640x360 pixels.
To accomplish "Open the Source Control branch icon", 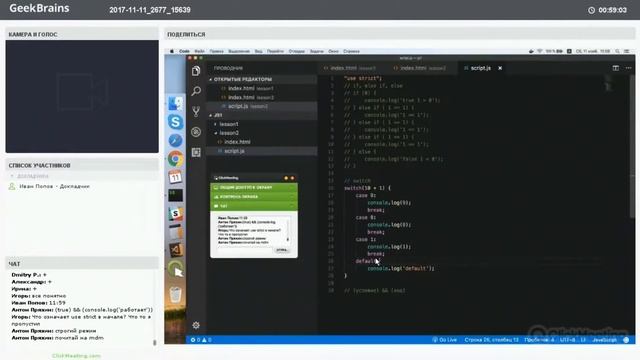I will [x=196, y=111].
